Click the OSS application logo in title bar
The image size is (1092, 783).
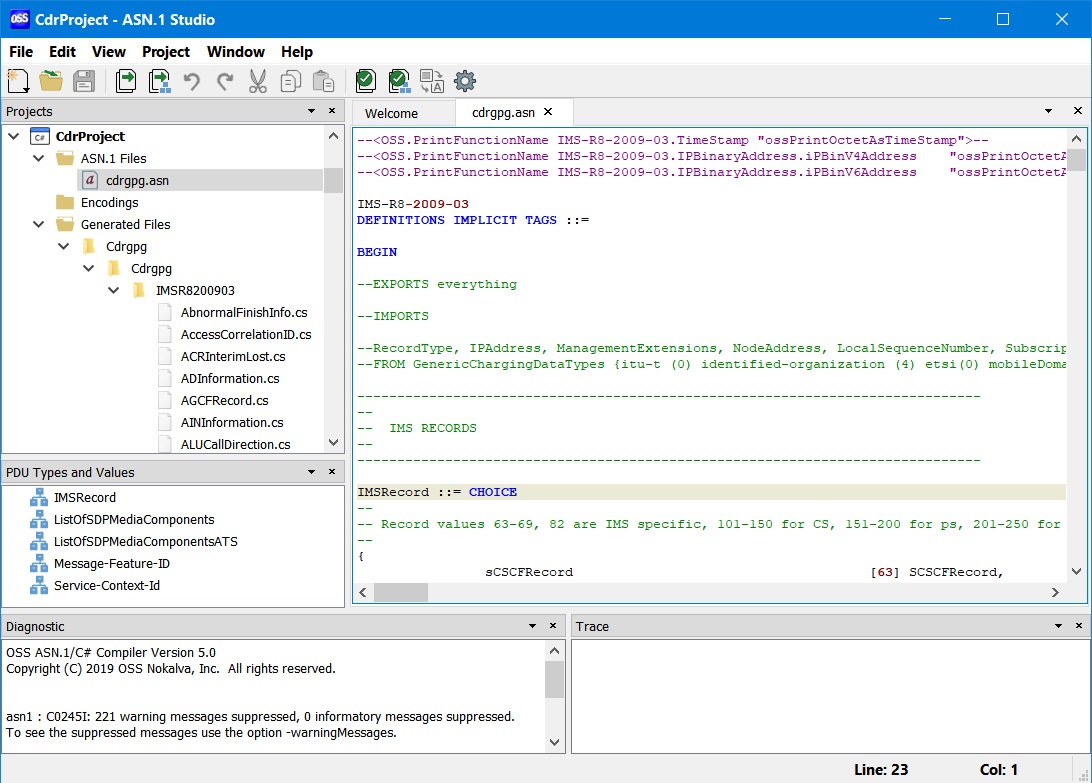(20, 19)
